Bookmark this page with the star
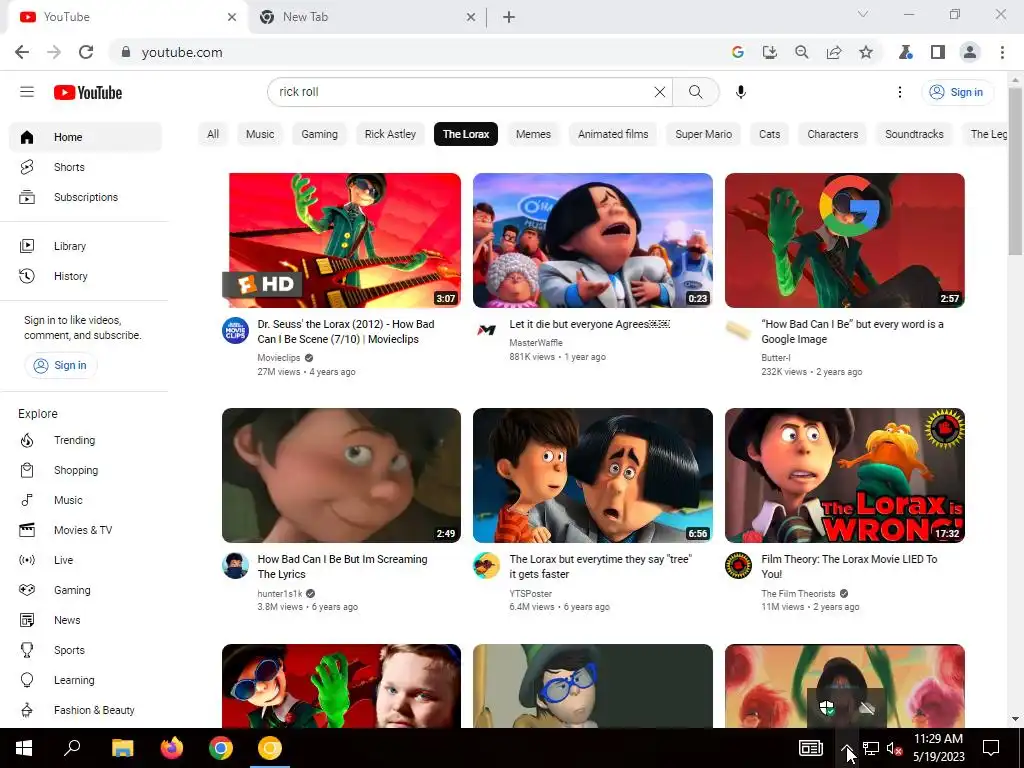Image resolution: width=1024 pixels, height=768 pixels. click(x=866, y=52)
